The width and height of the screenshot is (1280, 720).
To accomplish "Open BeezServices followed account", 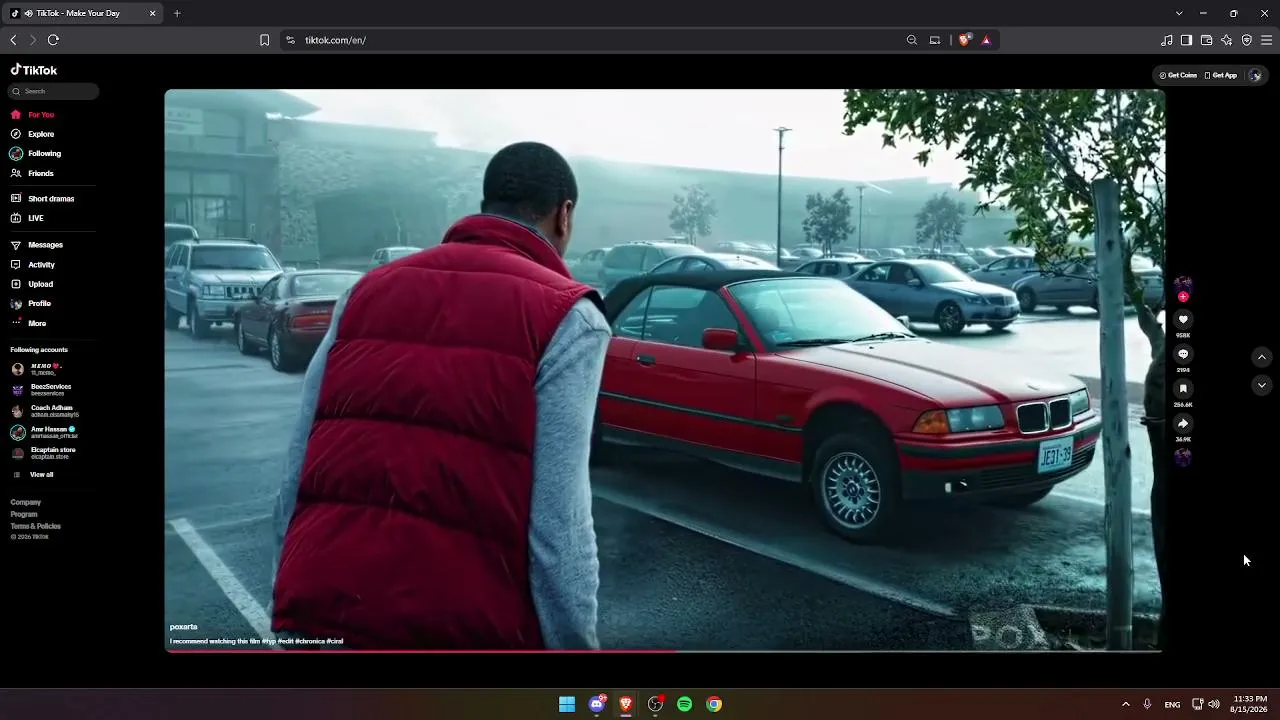I will click(41, 389).
